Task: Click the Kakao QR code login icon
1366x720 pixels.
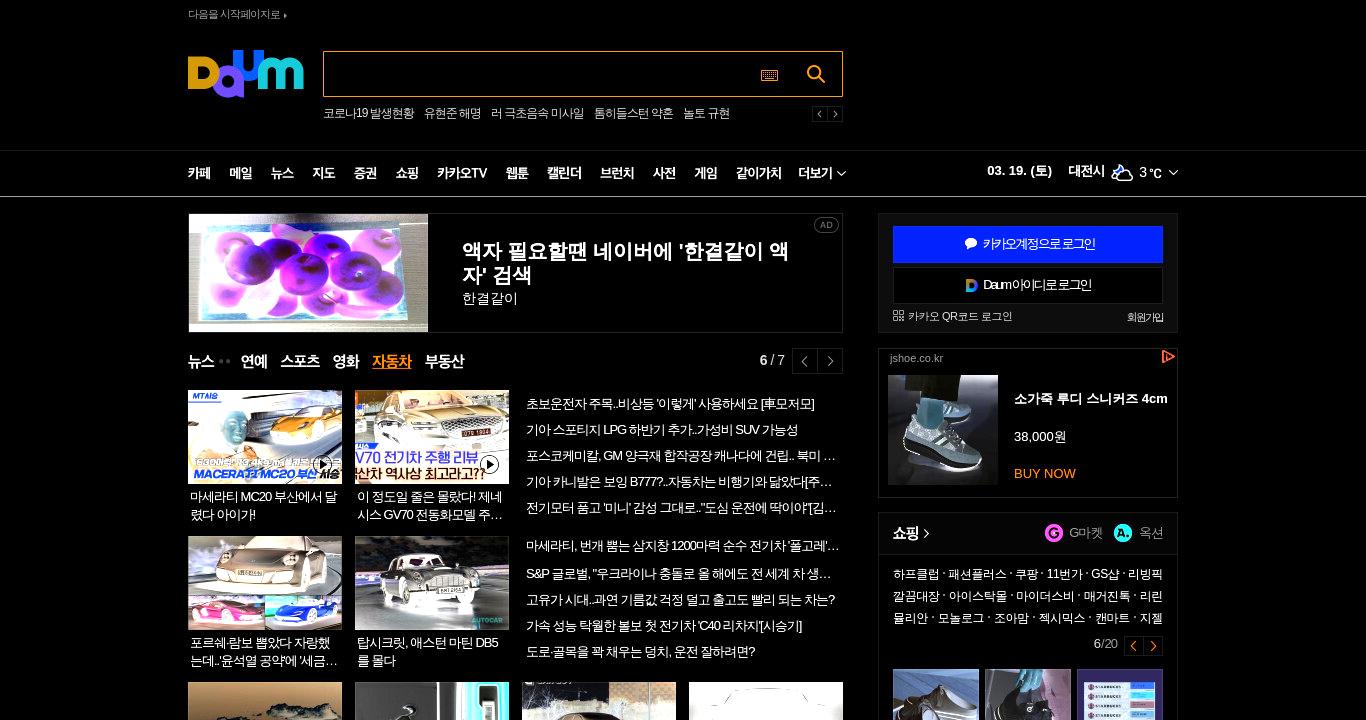Action: point(898,316)
